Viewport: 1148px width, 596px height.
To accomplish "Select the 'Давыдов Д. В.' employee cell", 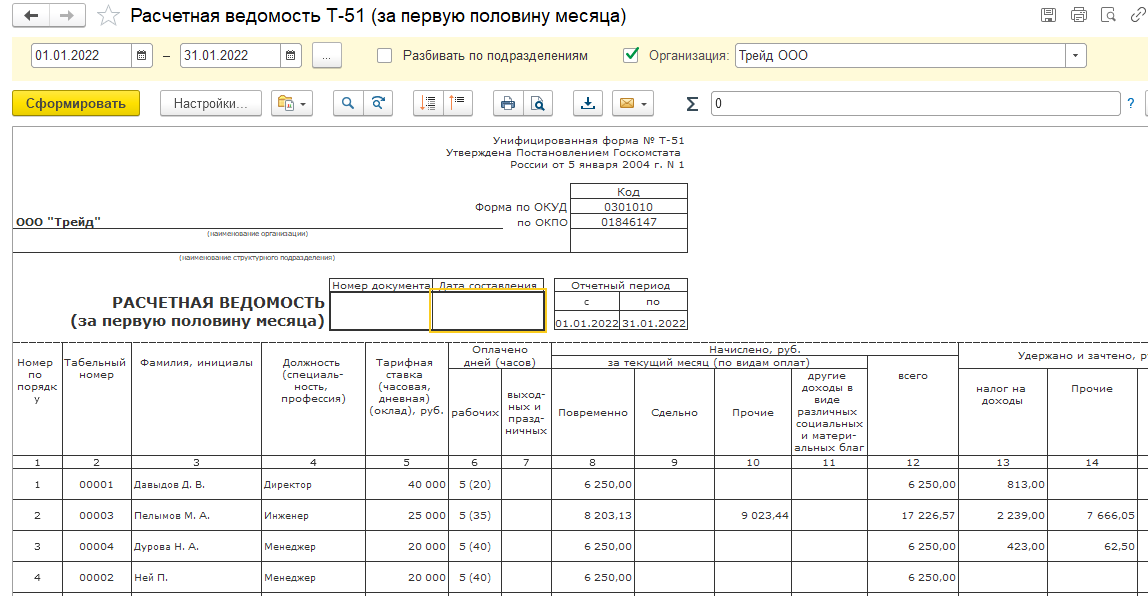I will coord(196,485).
